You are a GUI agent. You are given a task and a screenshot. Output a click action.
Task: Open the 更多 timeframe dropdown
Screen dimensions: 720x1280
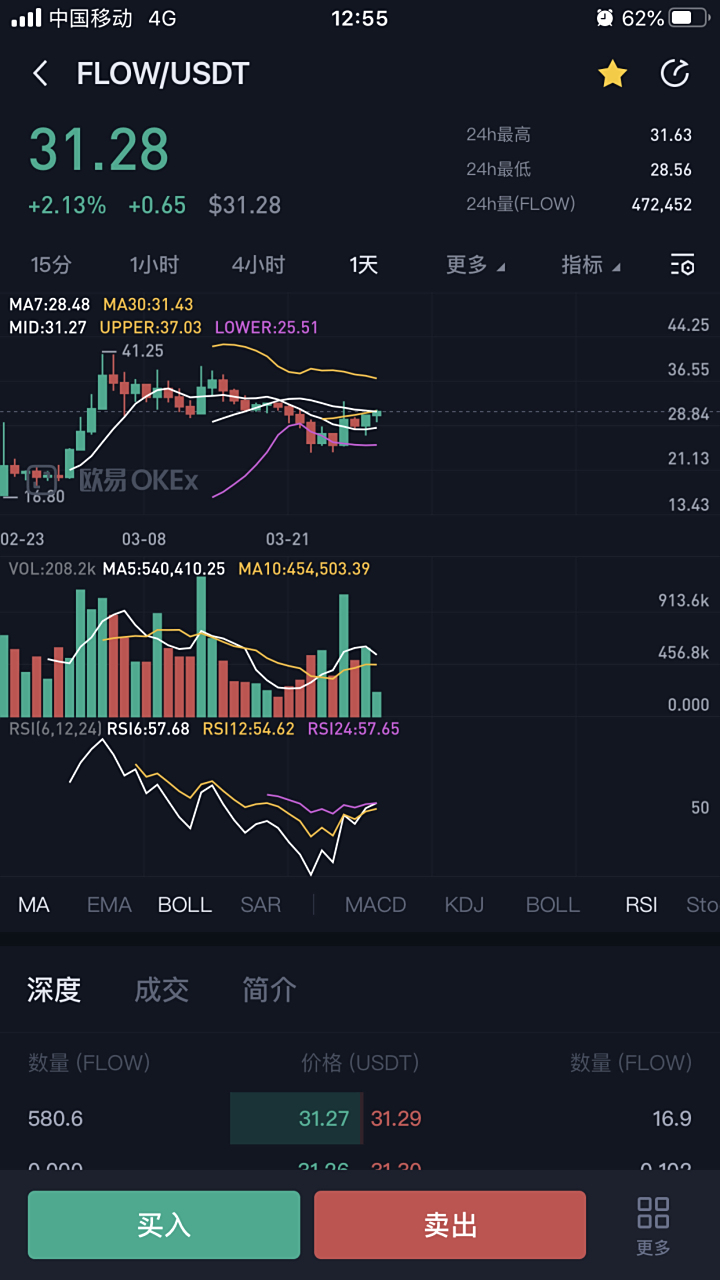pos(471,265)
